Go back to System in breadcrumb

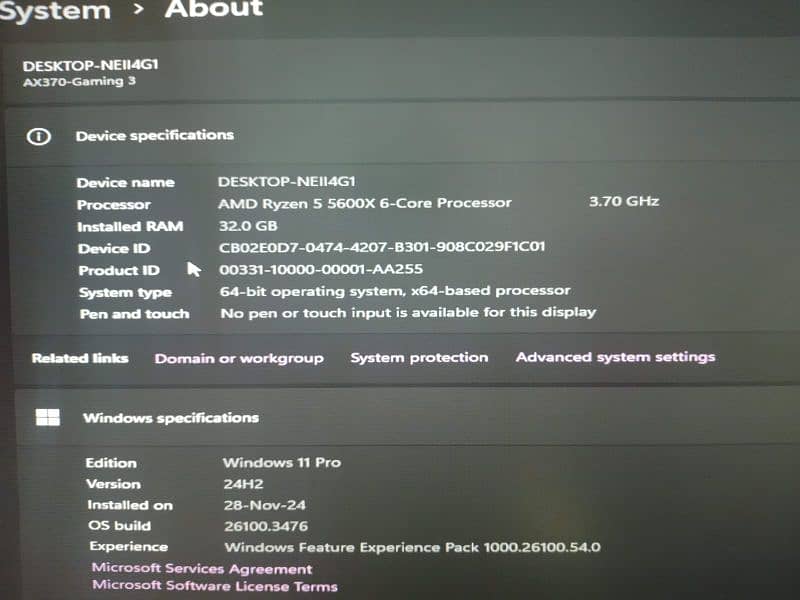tap(55, 10)
